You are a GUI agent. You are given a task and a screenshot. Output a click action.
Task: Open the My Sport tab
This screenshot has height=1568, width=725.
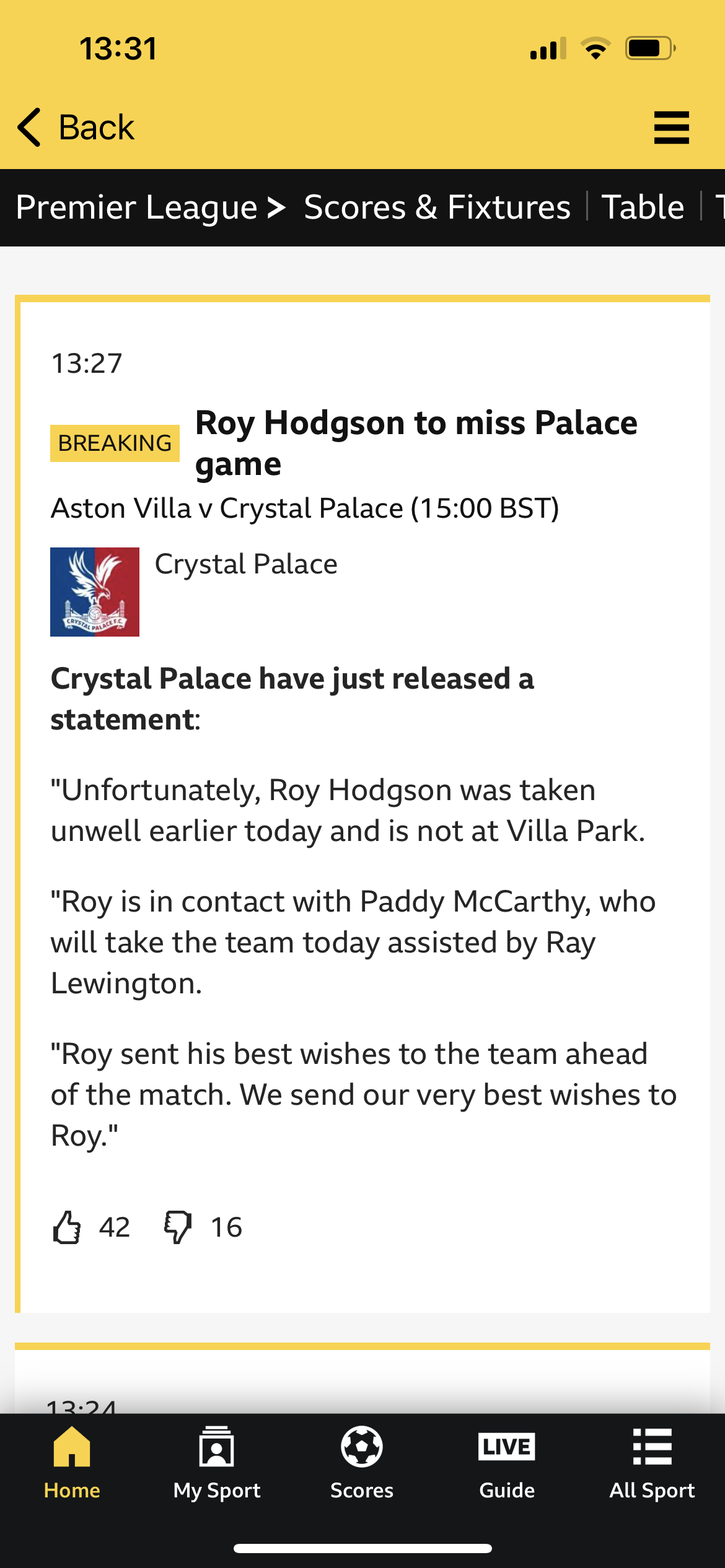[x=217, y=1463]
